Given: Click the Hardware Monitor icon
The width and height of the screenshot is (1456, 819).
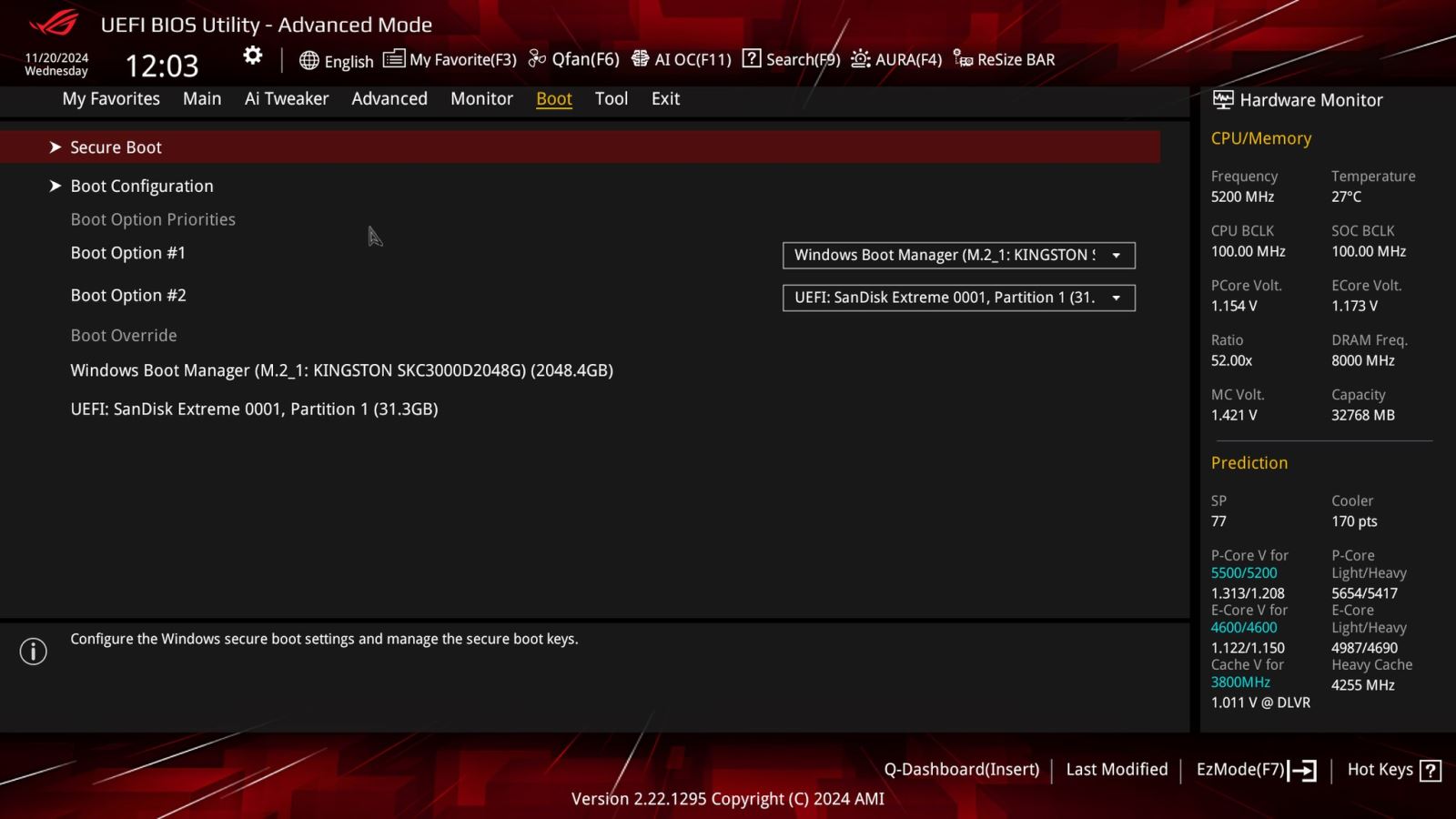Looking at the screenshot, I should [x=1223, y=100].
